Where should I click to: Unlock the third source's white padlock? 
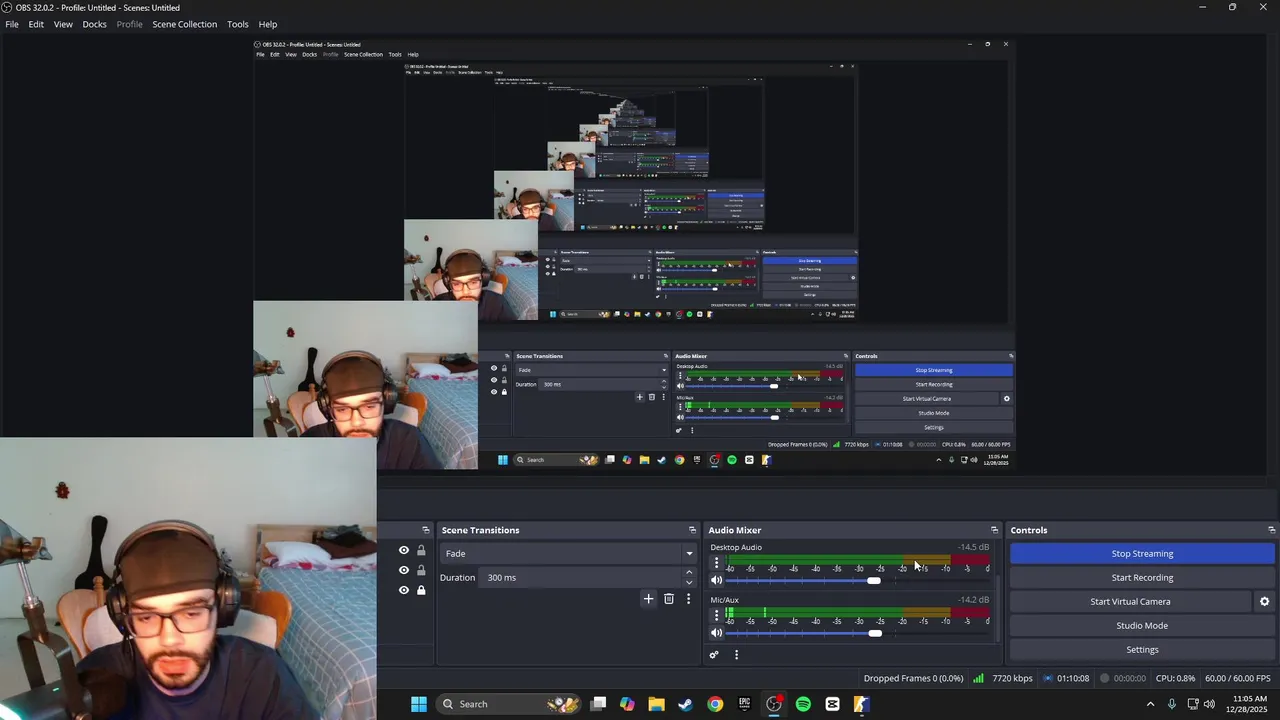tap(421, 590)
